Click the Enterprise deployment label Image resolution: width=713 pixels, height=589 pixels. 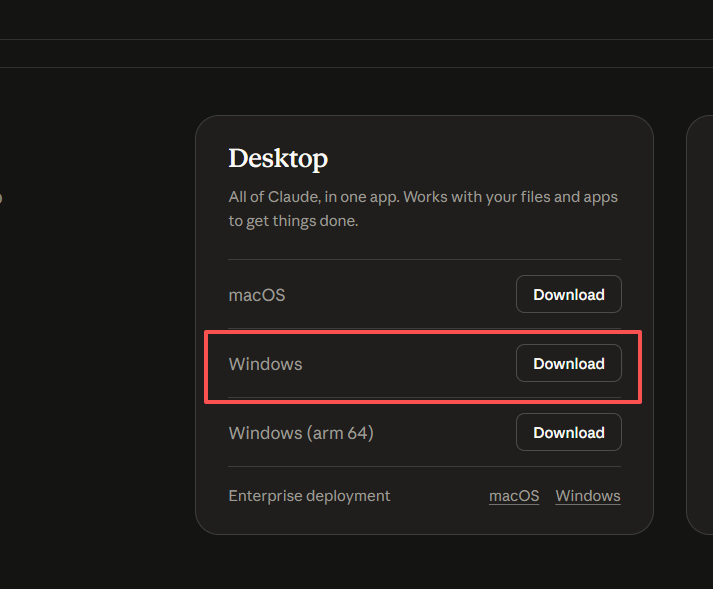click(x=309, y=496)
